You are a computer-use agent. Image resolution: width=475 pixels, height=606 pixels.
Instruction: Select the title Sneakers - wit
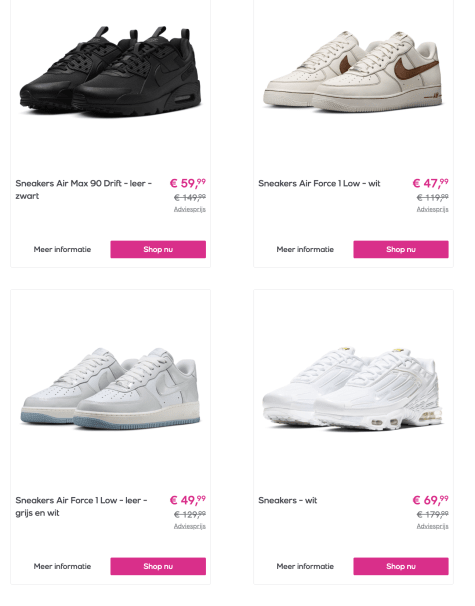point(288,500)
